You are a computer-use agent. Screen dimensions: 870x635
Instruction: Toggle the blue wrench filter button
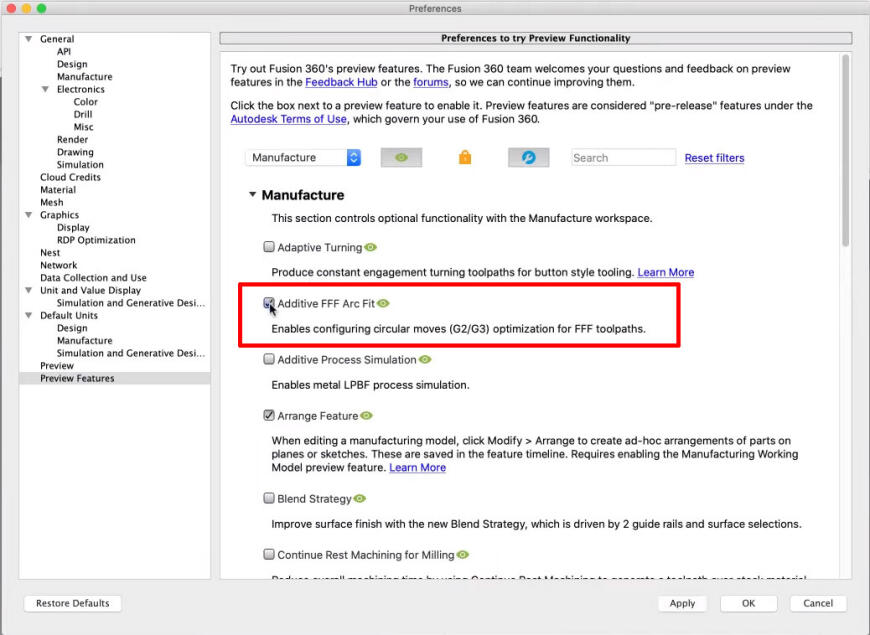pyautogui.click(x=528, y=158)
